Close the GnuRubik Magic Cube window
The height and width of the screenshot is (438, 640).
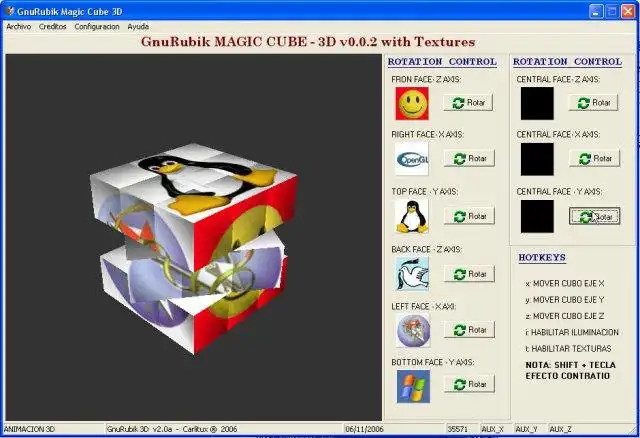[628, 11]
